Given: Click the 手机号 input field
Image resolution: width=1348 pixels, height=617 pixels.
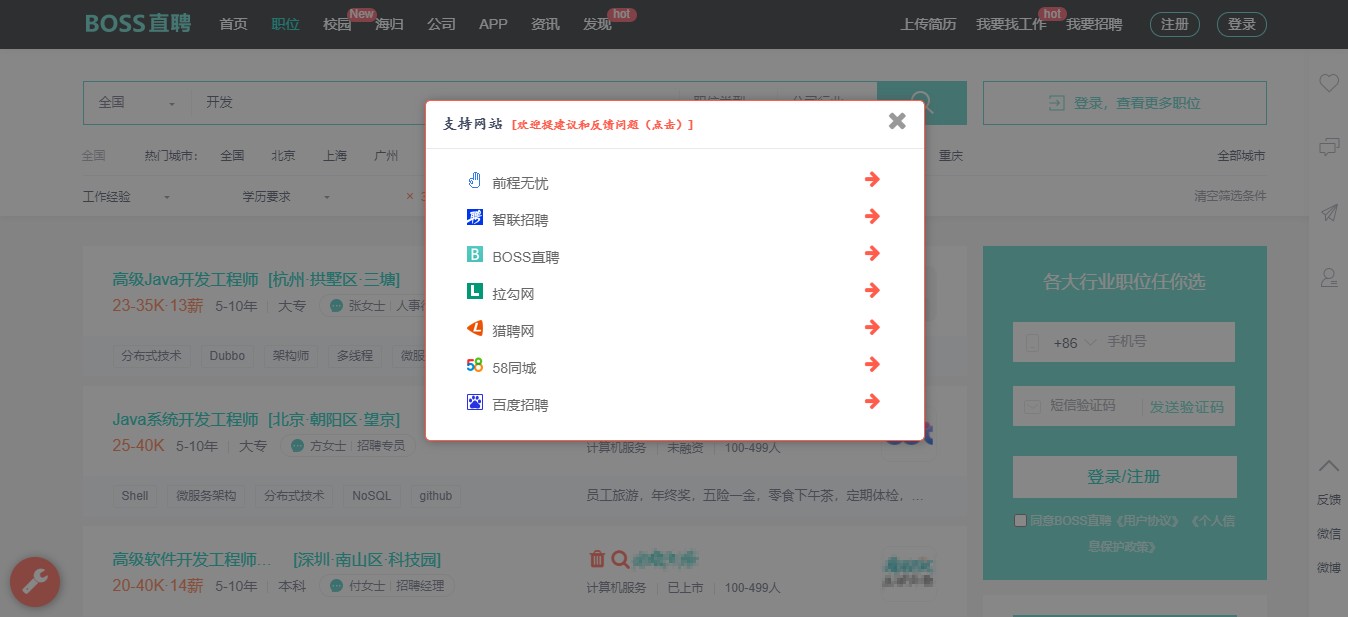Looking at the screenshot, I should coord(1167,342).
